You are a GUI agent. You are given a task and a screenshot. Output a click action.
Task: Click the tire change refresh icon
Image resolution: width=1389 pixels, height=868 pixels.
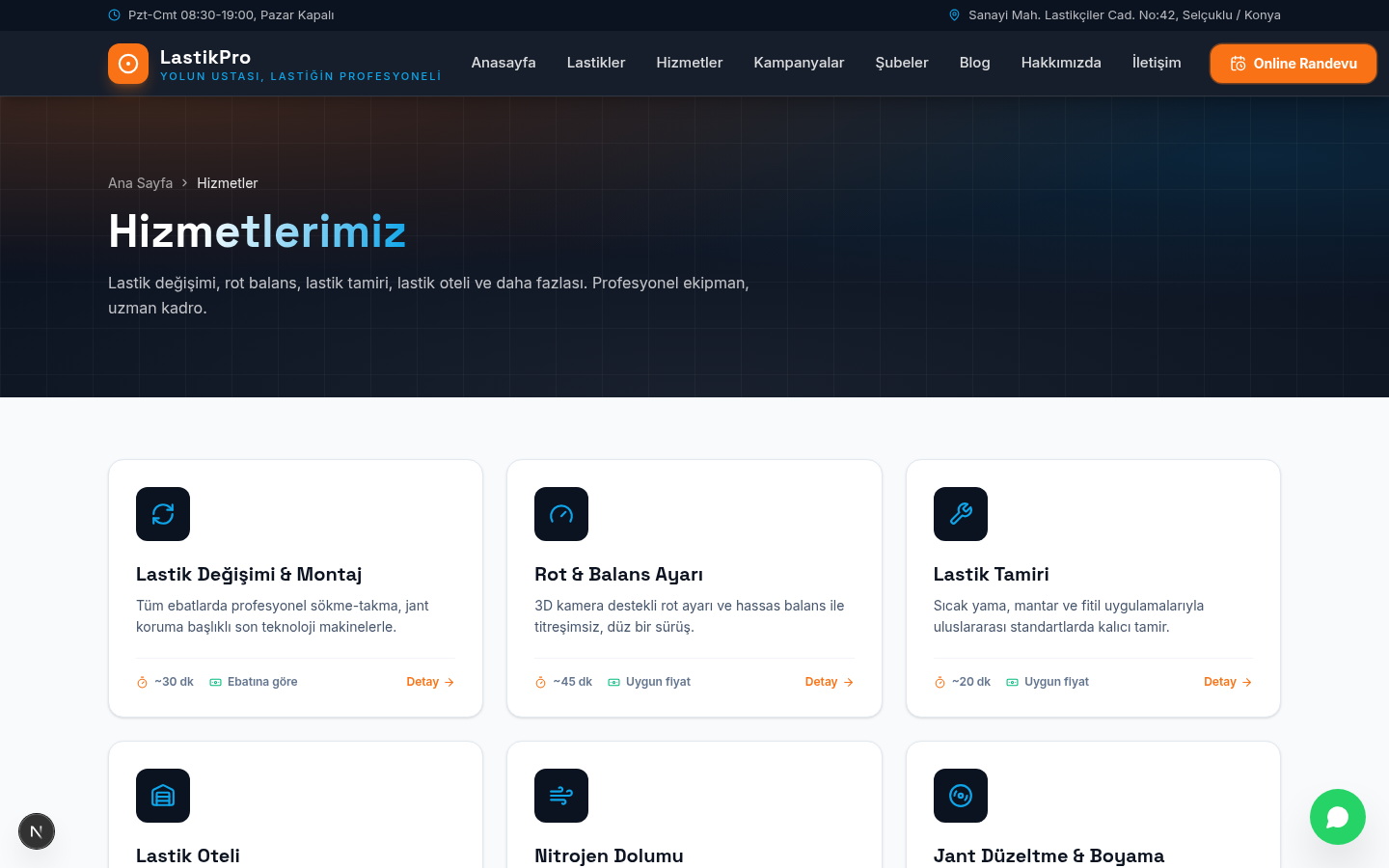point(163,514)
